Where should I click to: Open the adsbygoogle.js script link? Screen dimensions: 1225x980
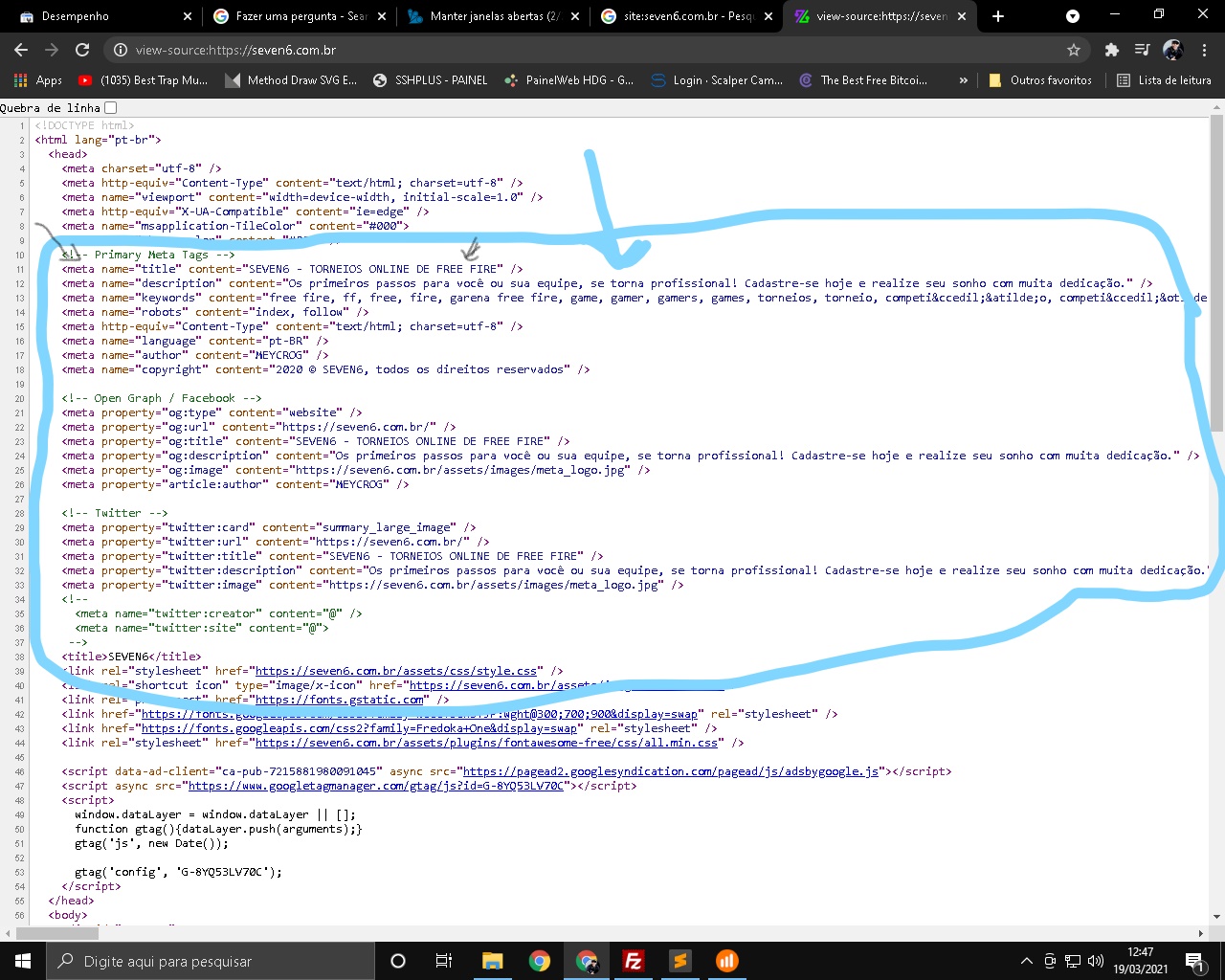[x=670, y=771]
